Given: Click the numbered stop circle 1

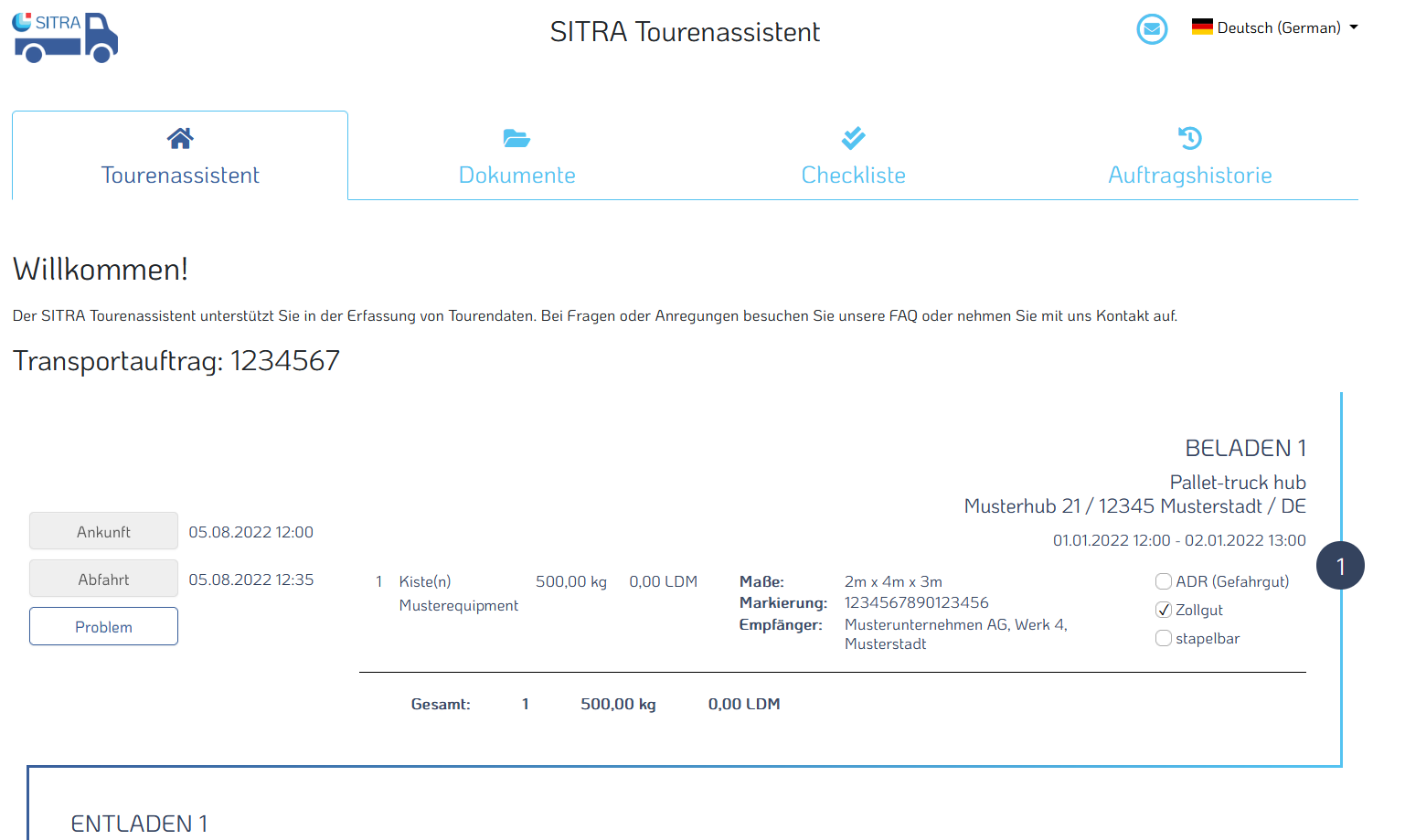Looking at the screenshot, I should point(1340,566).
